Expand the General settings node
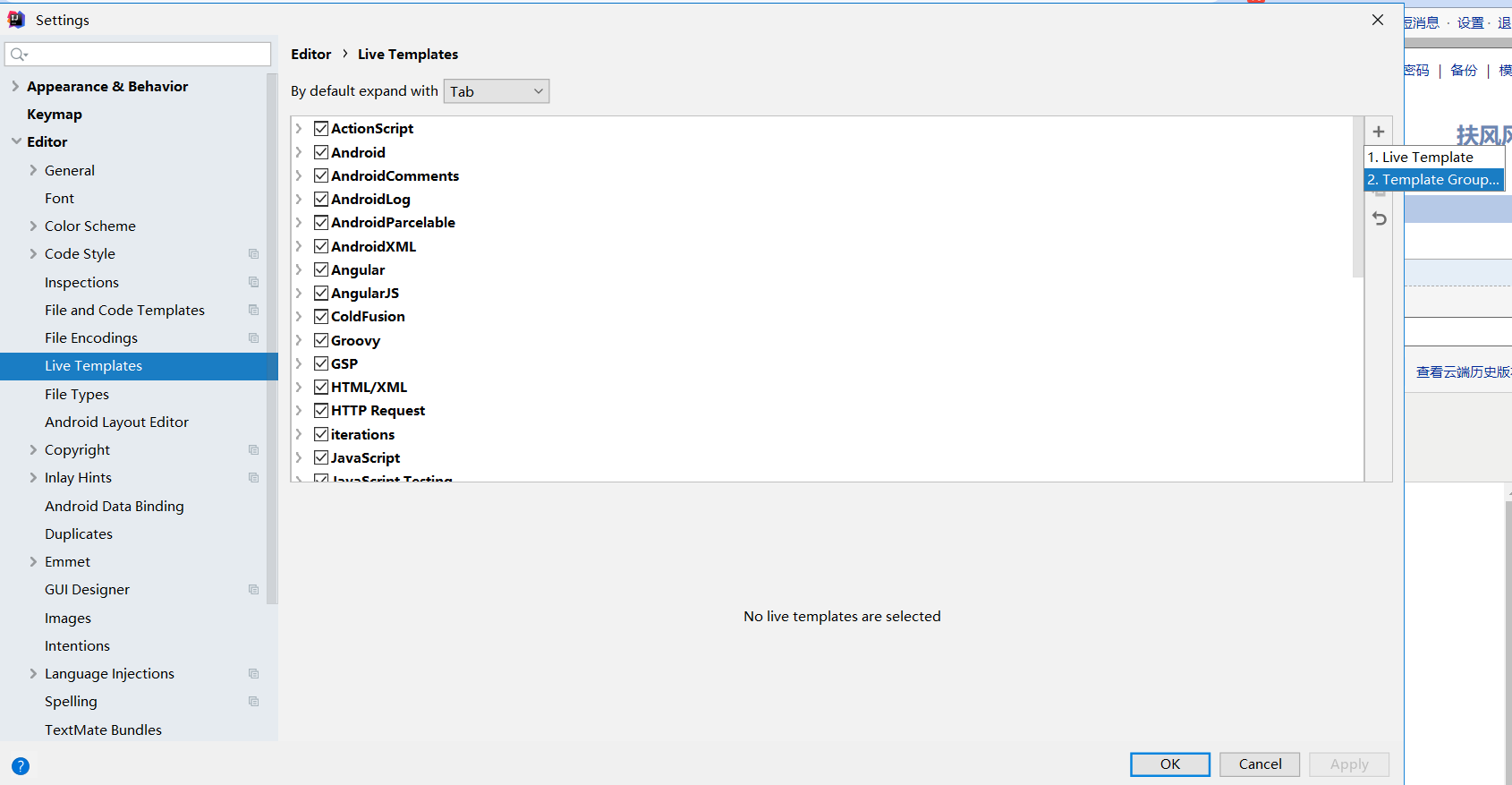Viewport: 1512px width, 785px height. tap(33, 170)
